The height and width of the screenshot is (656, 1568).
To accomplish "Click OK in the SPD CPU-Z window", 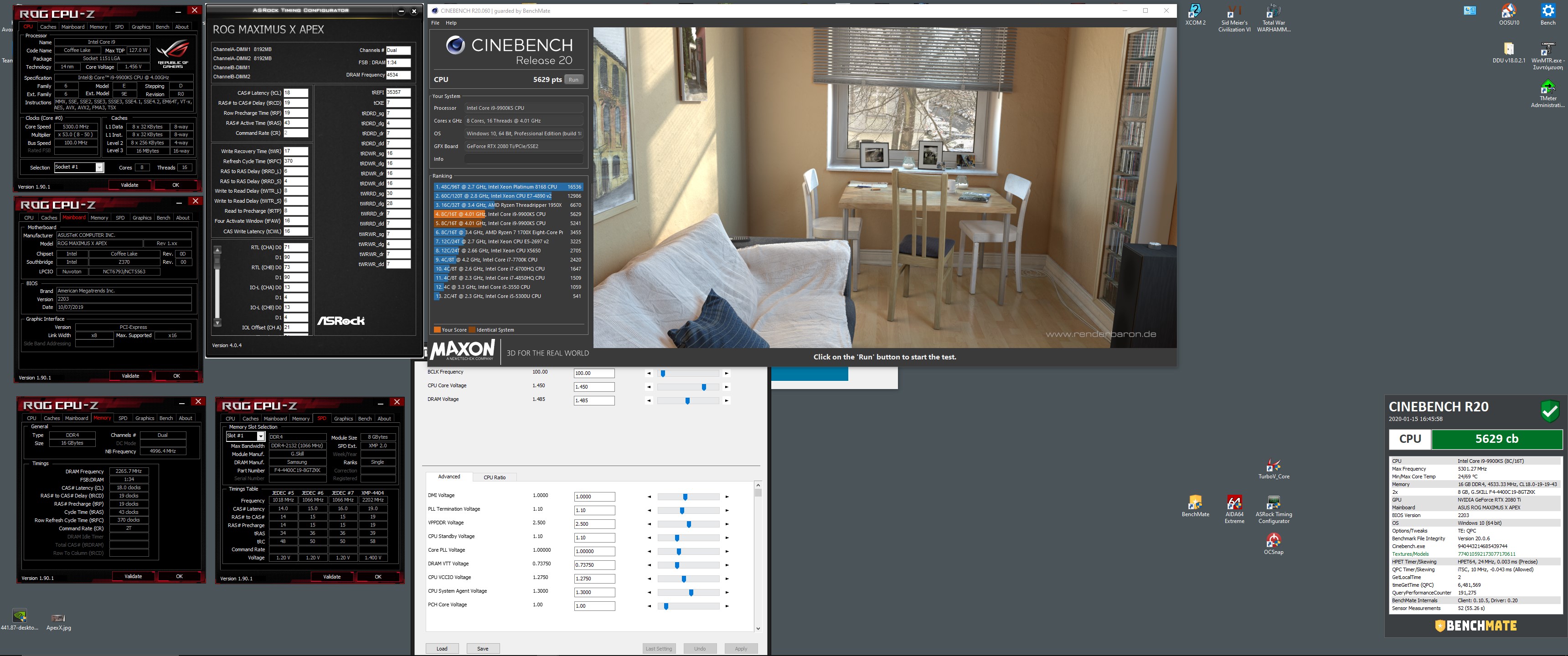I will tap(378, 577).
